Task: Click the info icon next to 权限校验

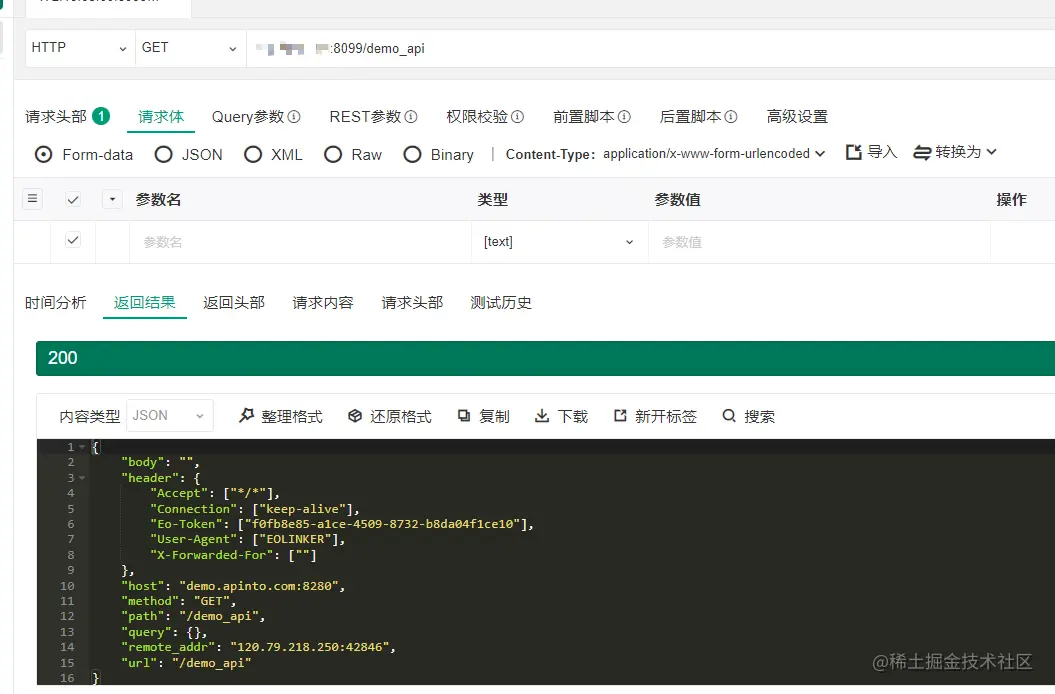Action: click(517, 116)
